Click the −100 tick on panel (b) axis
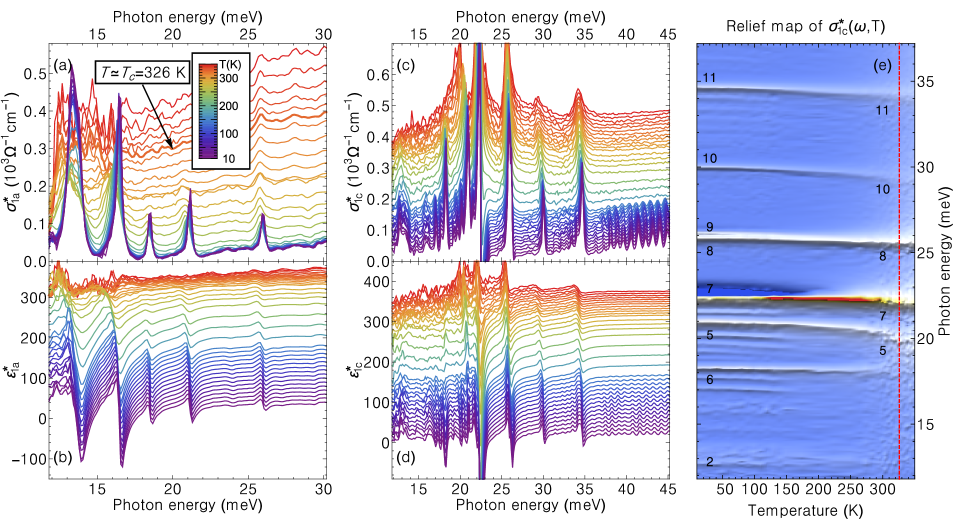The height and width of the screenshot is (523, 964). point(28,459)
